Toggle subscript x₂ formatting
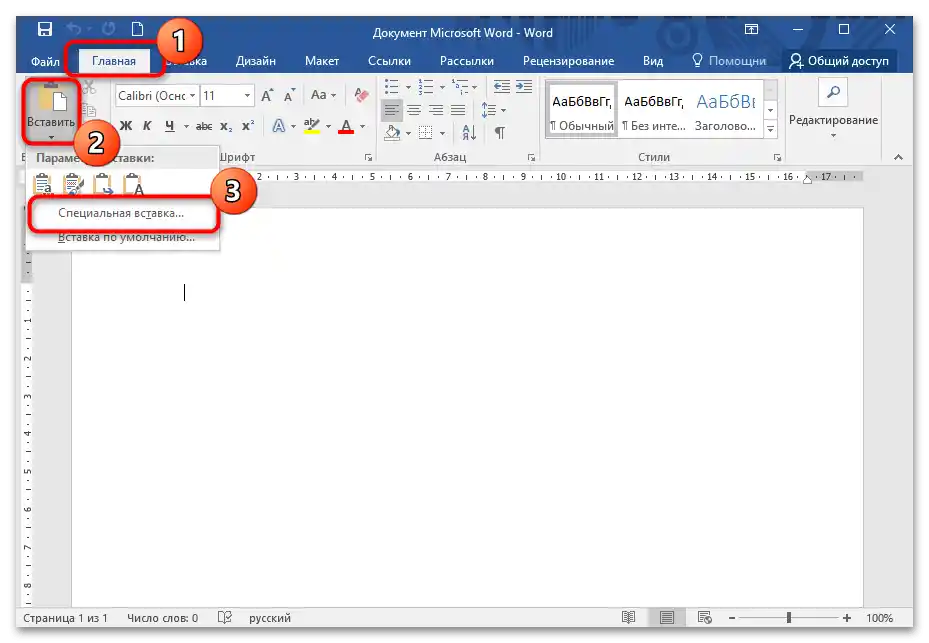The height and width of the screenshot is (643, 929). click(226, 126)
